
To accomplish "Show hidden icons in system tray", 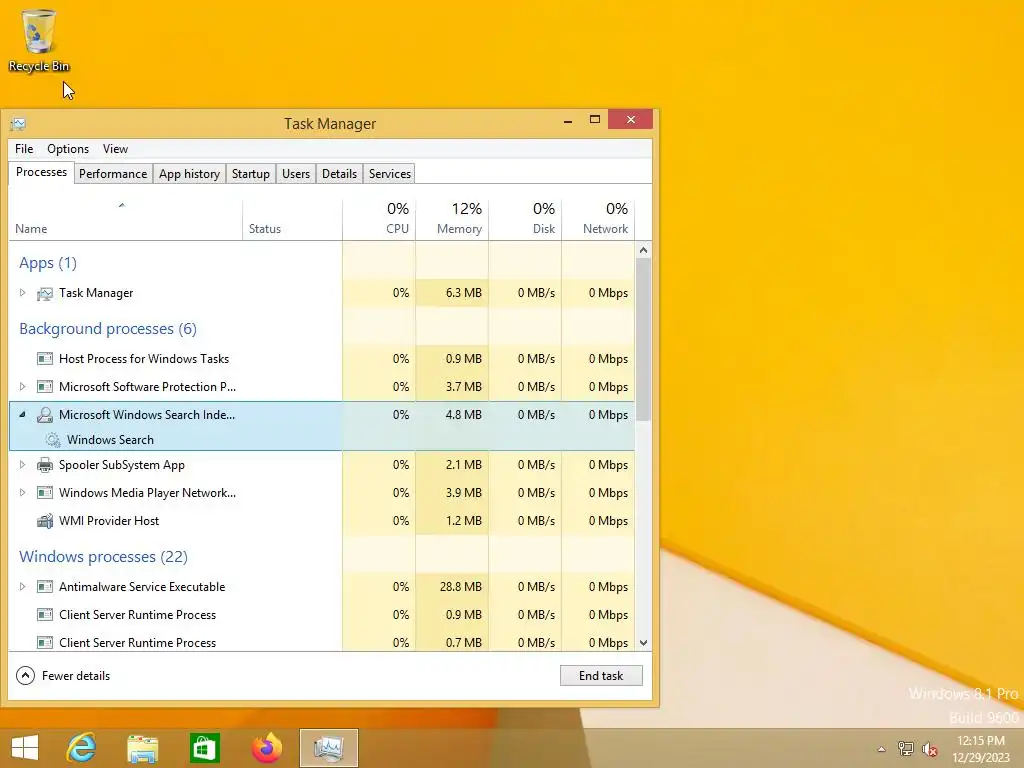I will pyautogui.click(x=881, y=749).
